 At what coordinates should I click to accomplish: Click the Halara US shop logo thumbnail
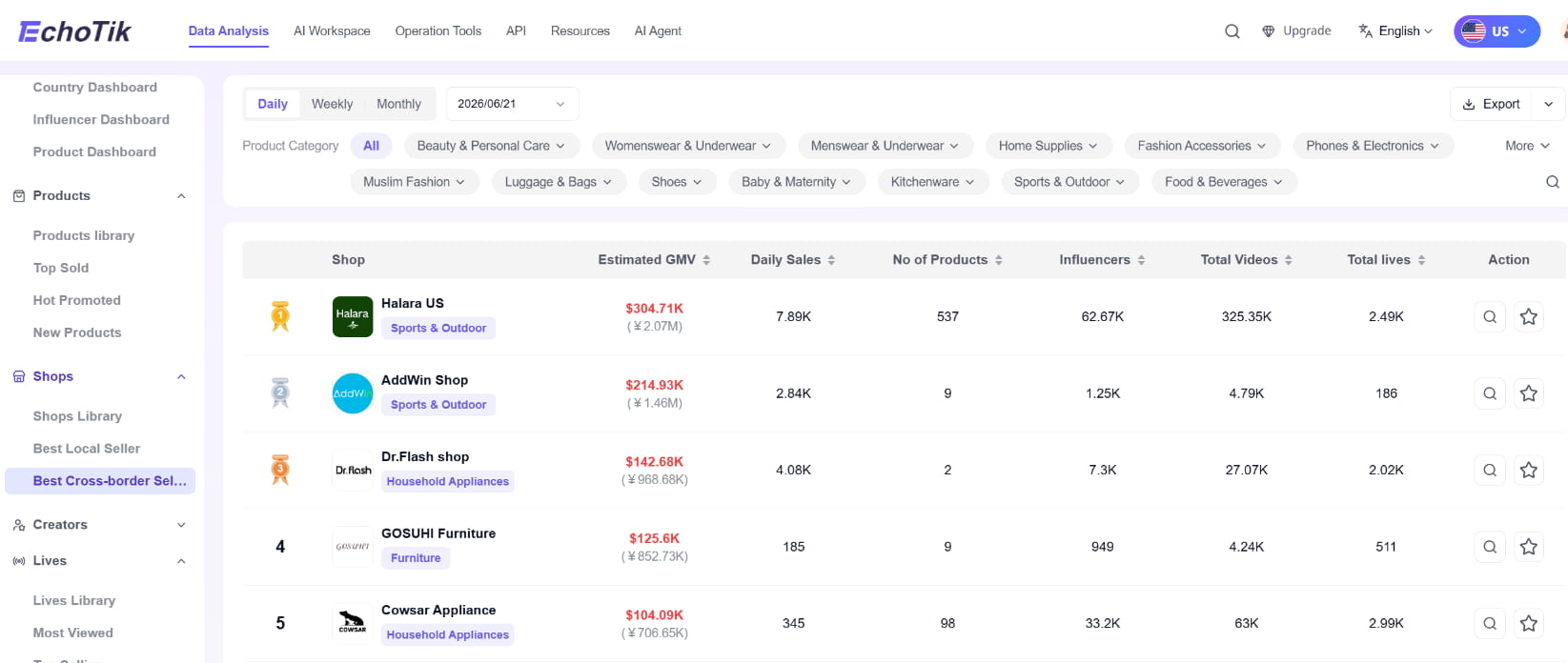pyautogui.click(x=353, y=316)
